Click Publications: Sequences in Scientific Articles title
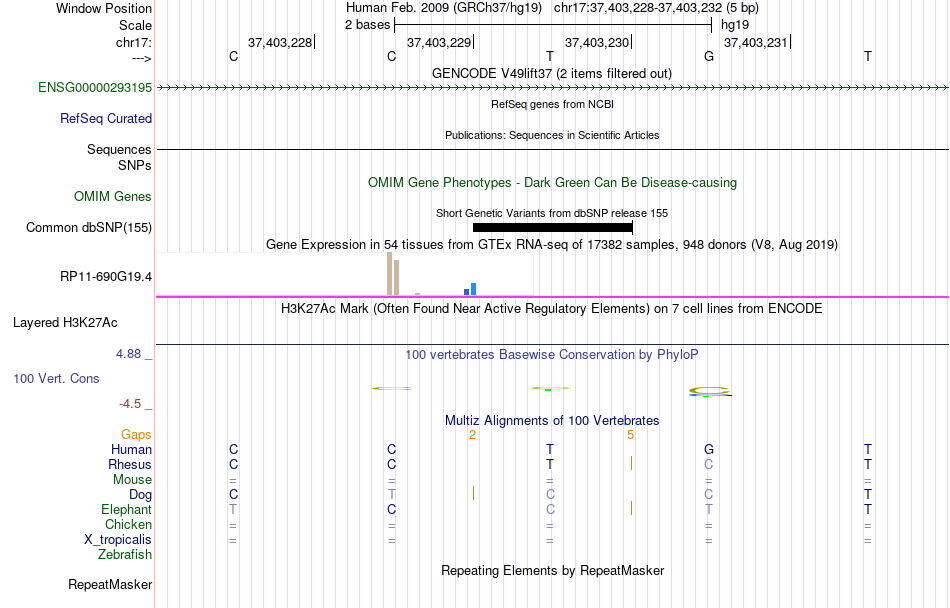Image resolution: width=950 pixels, height=608 pixels. pos(552,135)
